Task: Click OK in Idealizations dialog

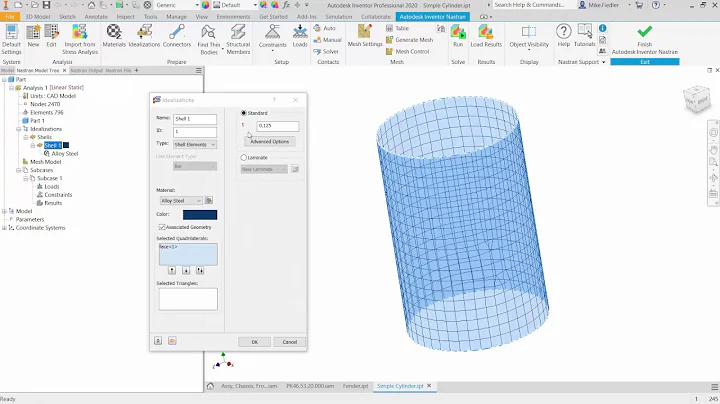Action: (254, 342)
